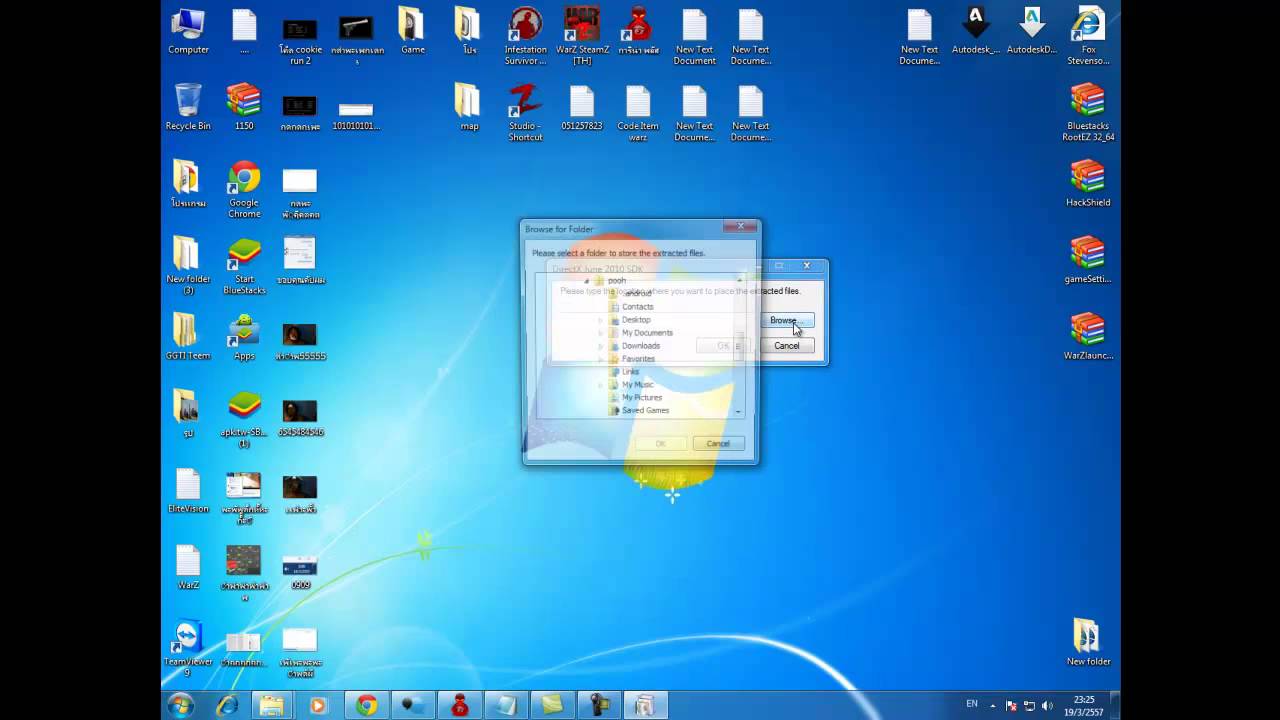Viewport: 1280px width, 720px height.
Task: Launch the Infestation Survivor shortcut
Action: tap(525, 37)
